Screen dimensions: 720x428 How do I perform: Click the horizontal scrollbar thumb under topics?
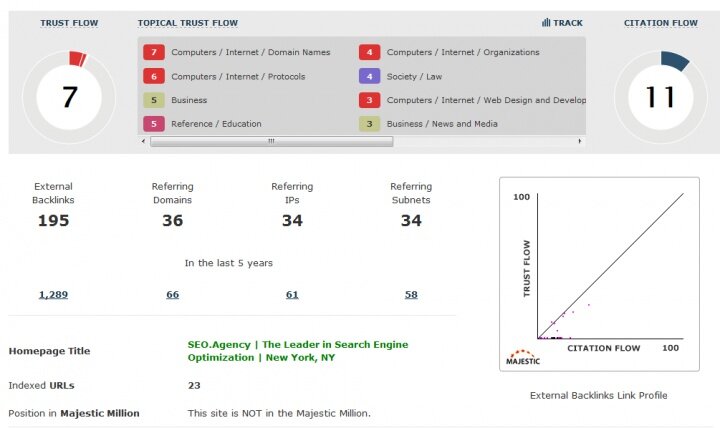click(271, 141)
